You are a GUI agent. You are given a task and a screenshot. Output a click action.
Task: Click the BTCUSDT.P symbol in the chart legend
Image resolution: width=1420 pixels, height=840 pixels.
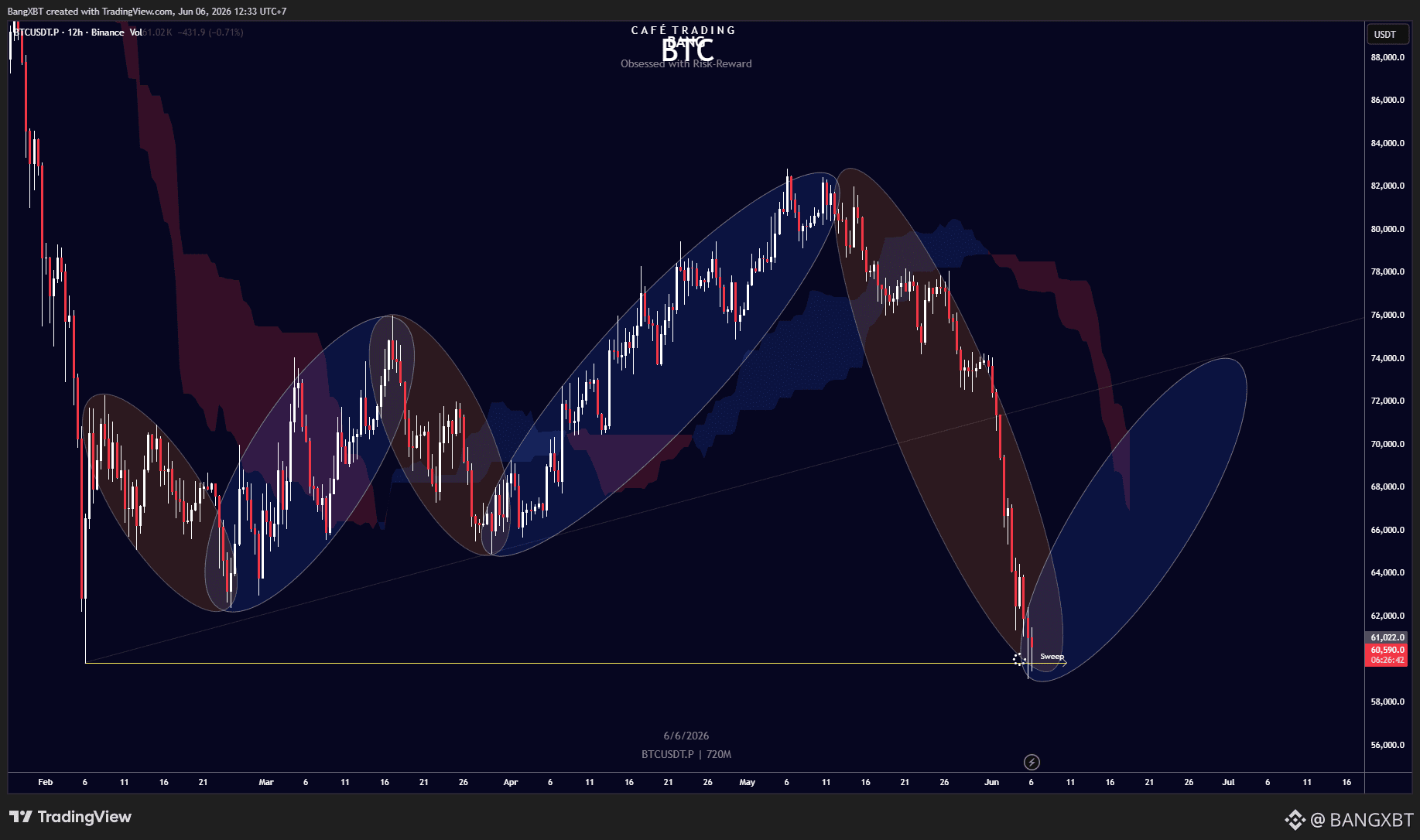[36, 32]
